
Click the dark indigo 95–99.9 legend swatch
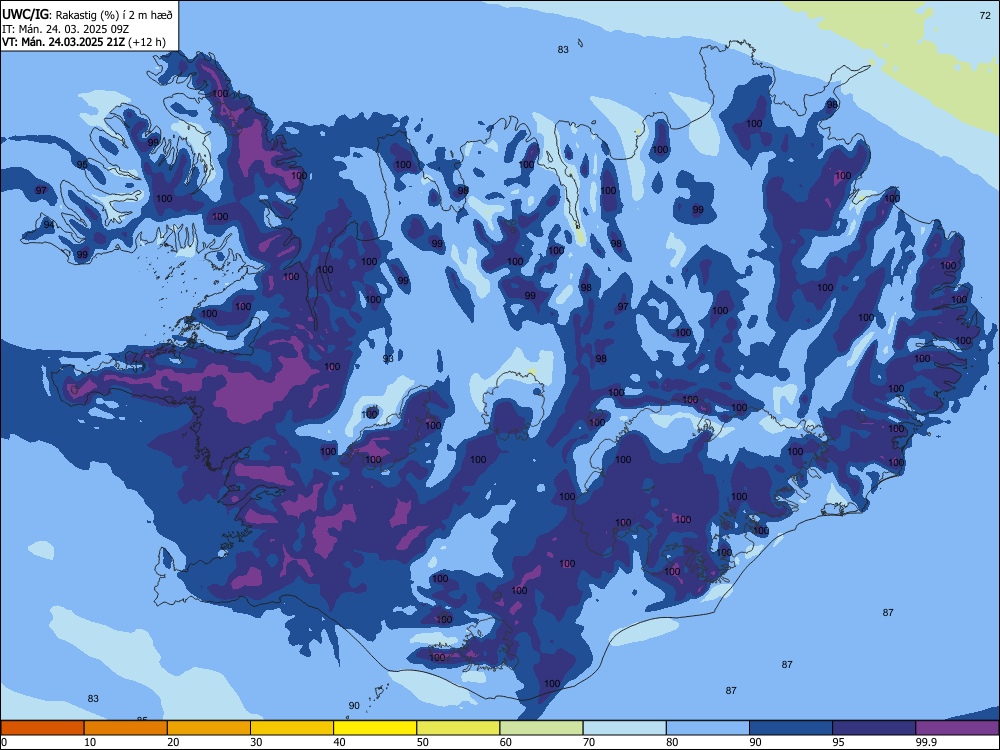(874, 728)
